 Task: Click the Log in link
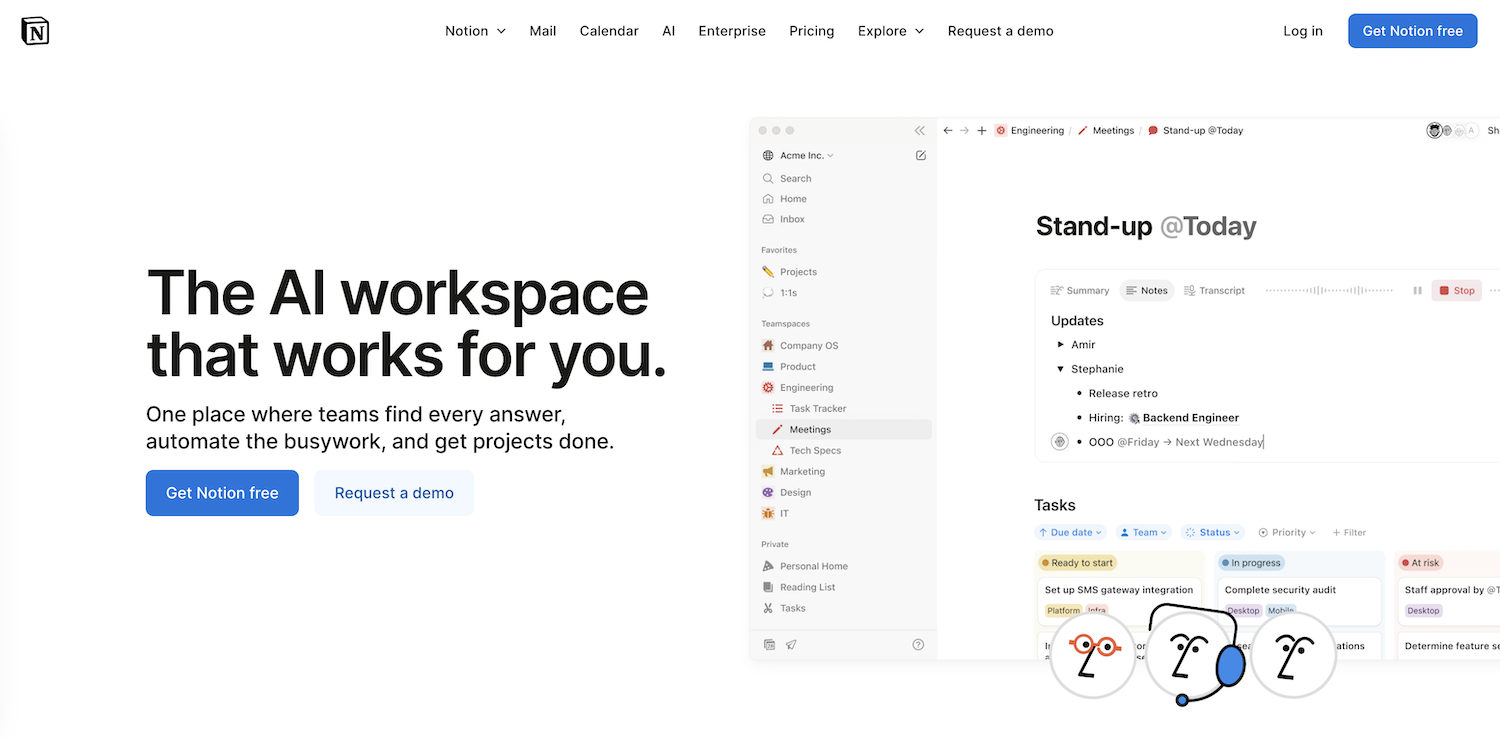pyautogui.click(x=1303, y=31)
